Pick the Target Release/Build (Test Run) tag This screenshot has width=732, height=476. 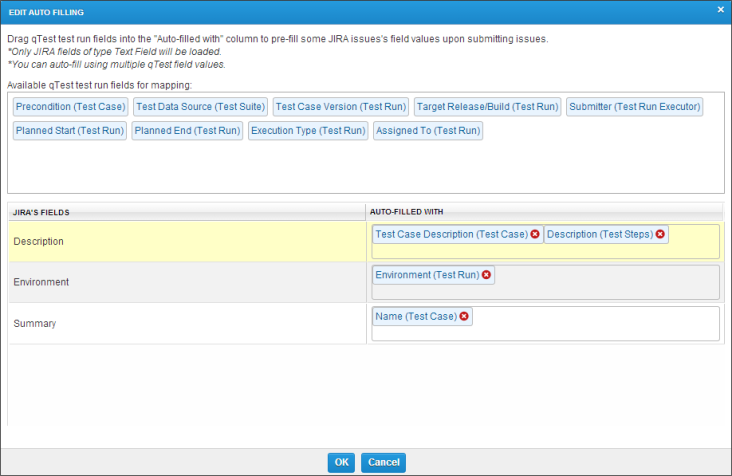click(x=486, y=106)
